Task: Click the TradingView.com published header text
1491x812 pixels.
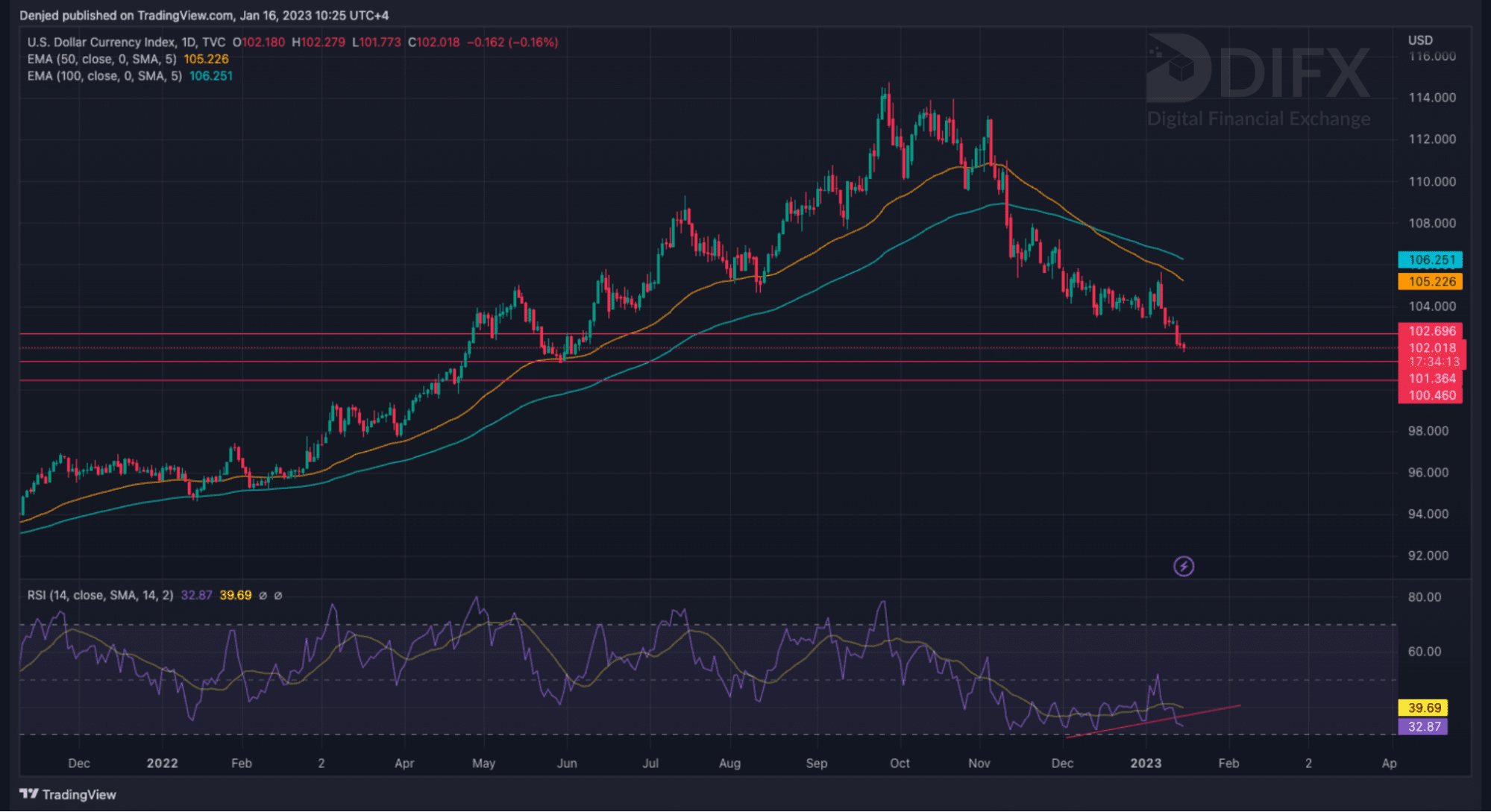Action: pyautogui.click(x=204, y=15)
